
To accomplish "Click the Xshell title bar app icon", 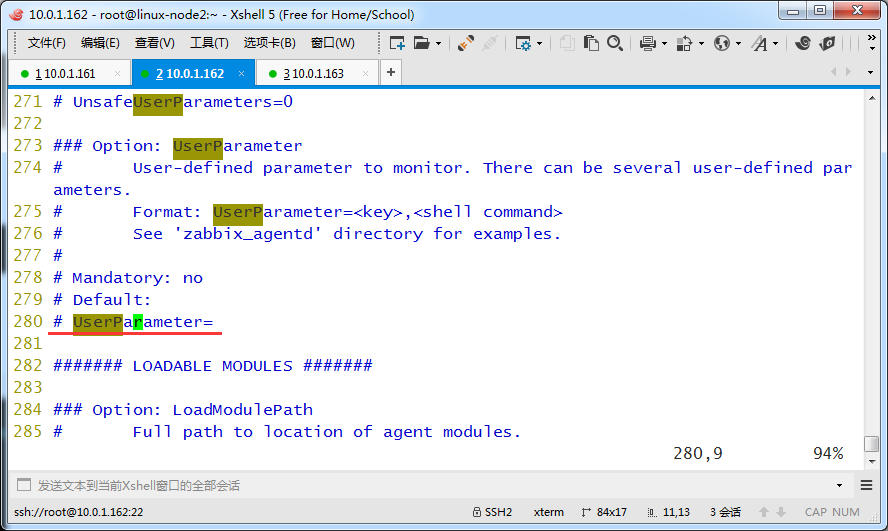I will pyautogui.click(x=16, y=14).
